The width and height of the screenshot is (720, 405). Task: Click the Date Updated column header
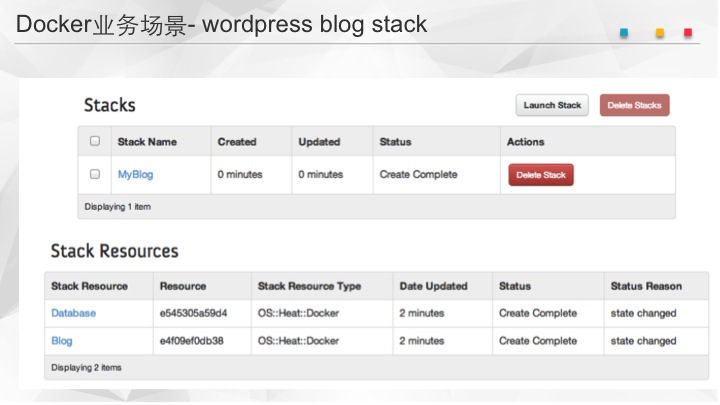[x=433, y=286]
